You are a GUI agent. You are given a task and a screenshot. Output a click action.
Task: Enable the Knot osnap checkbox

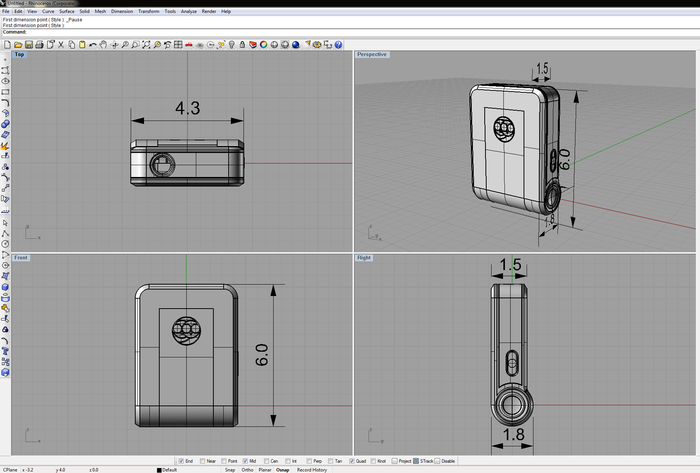[373, 461]
